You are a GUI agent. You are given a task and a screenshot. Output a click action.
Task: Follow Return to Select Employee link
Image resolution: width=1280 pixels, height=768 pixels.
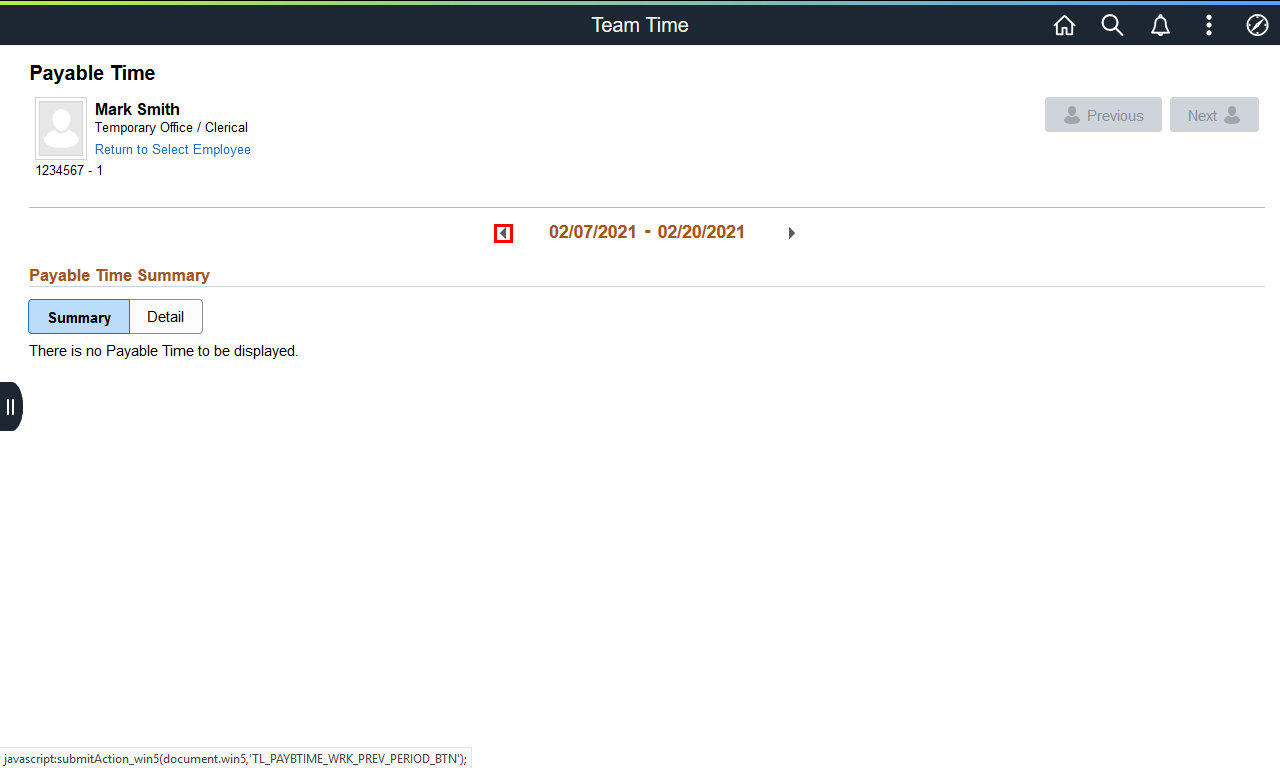coord(172,150)
